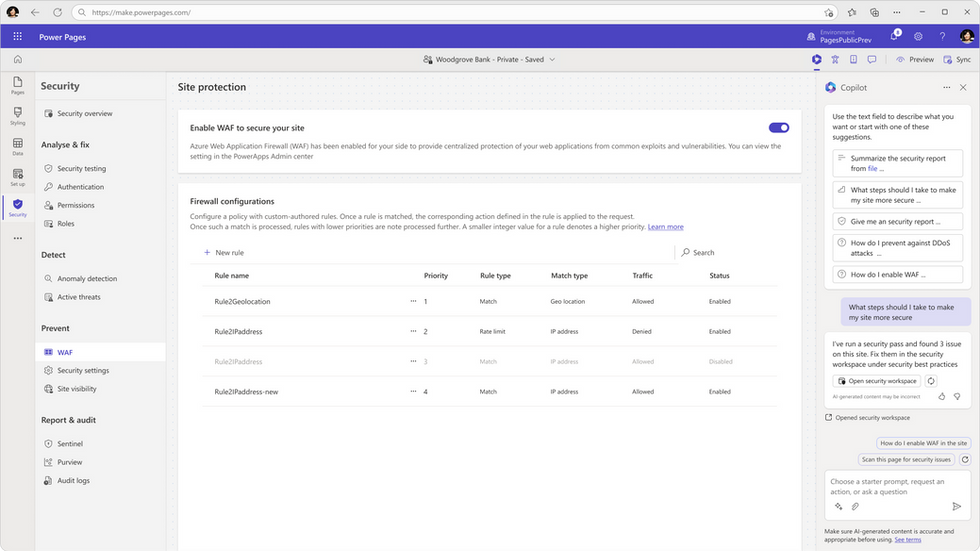Open Security settings in the sidebar

pyautogui.click(x=83, y=370)
